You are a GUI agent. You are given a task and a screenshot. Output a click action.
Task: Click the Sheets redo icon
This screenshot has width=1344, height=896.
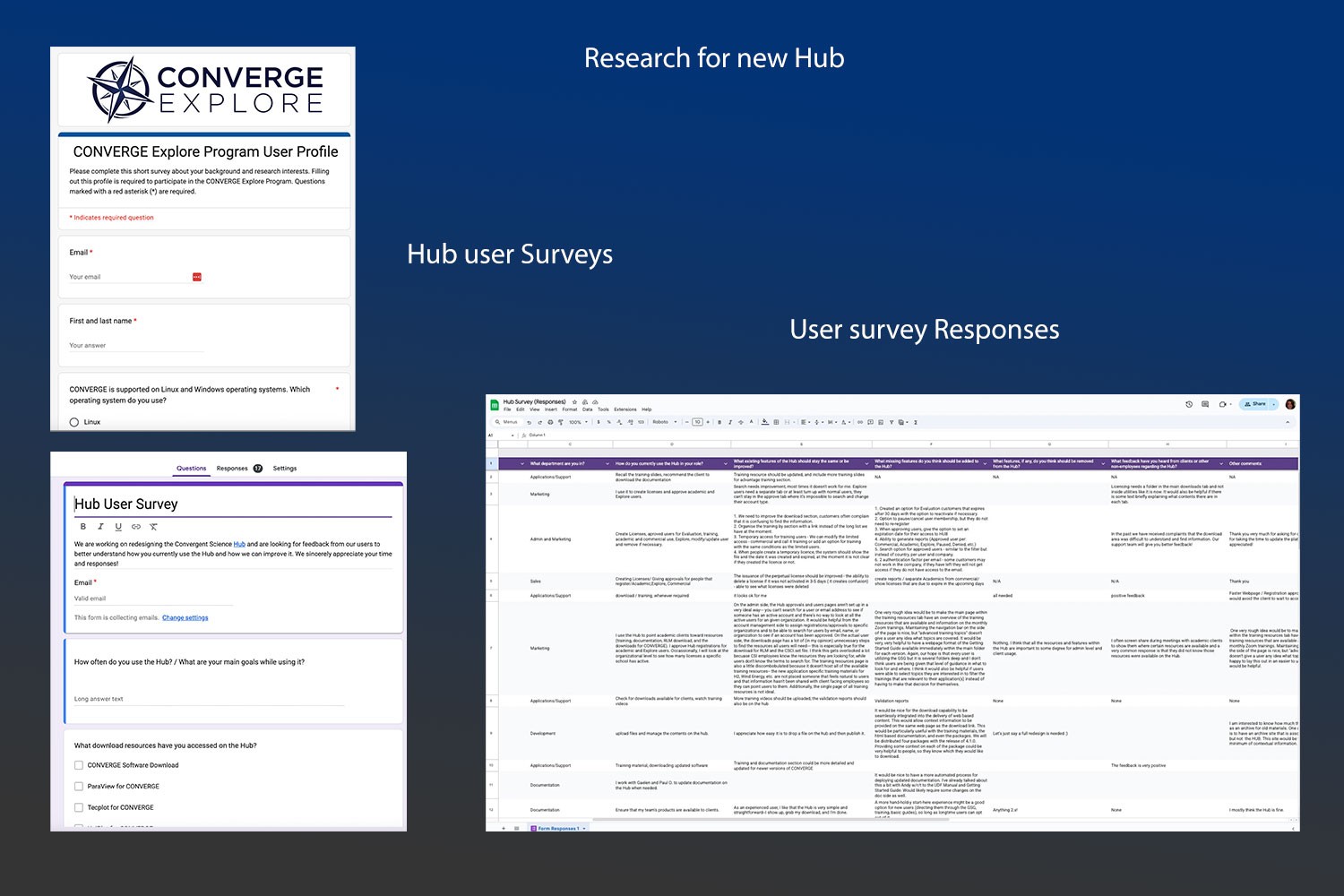(x=540, y=422)
